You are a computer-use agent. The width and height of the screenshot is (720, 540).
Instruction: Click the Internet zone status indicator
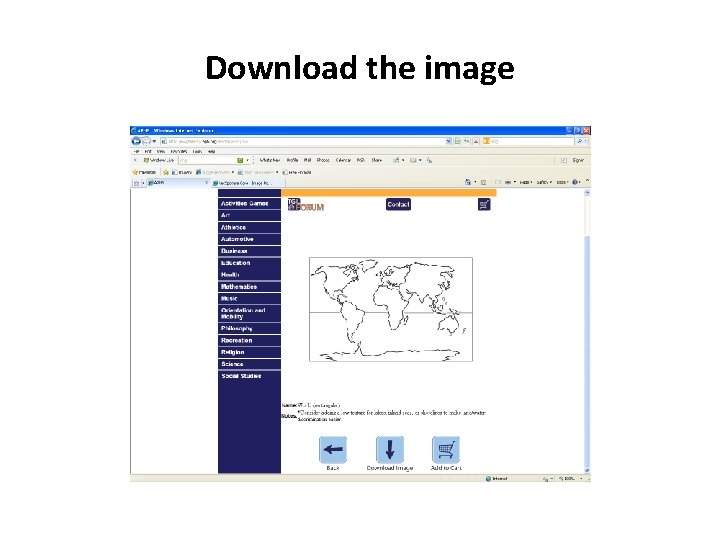496,478
